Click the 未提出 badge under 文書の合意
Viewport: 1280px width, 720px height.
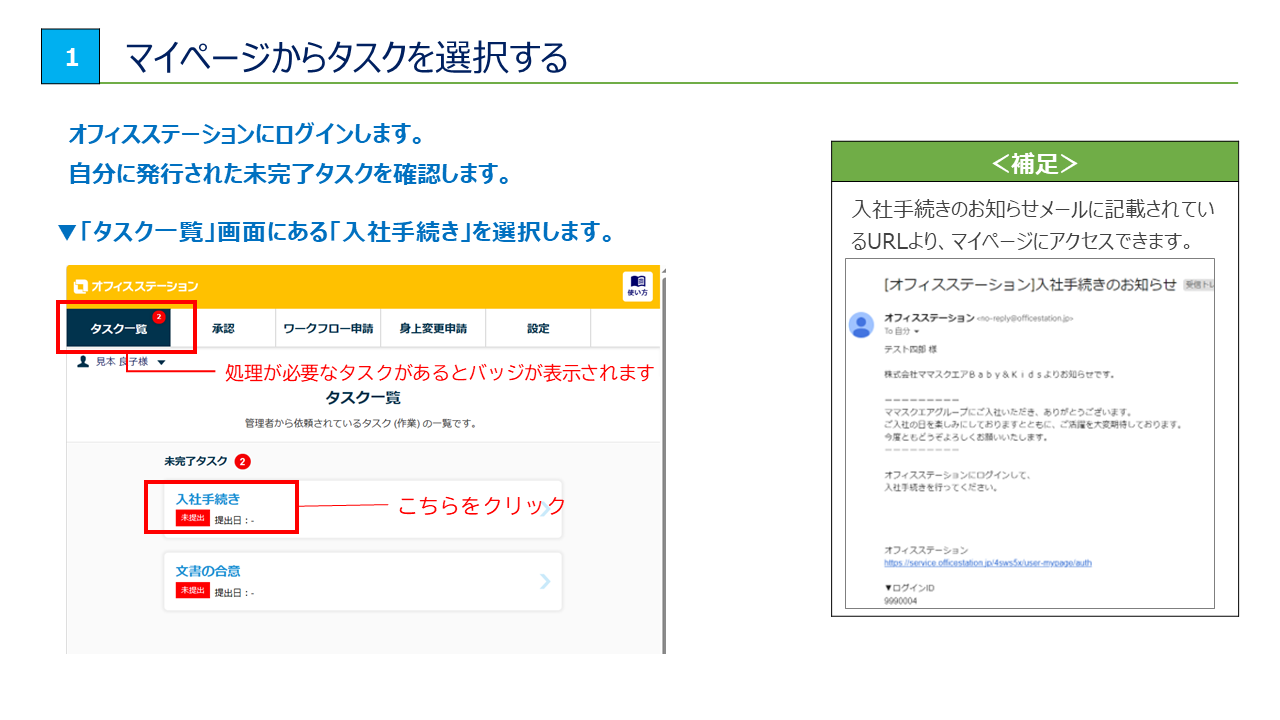click(193, 590)
